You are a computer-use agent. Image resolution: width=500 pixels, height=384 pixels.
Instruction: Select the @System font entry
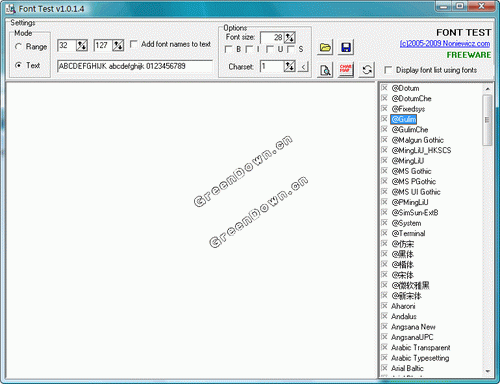406,223
